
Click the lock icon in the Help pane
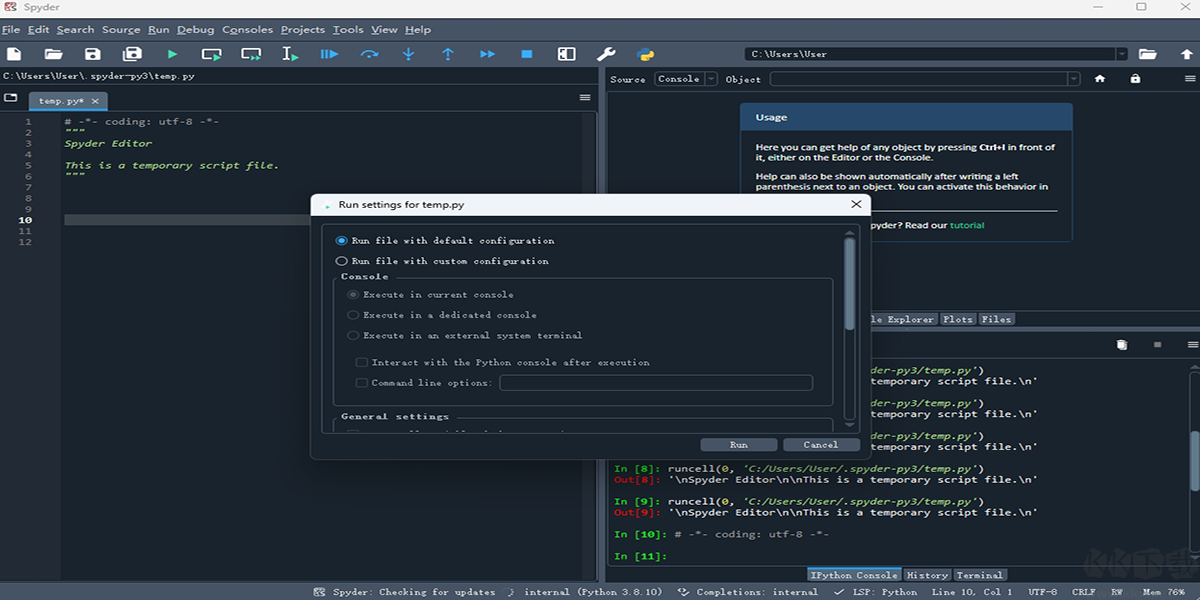point(1135,79)
